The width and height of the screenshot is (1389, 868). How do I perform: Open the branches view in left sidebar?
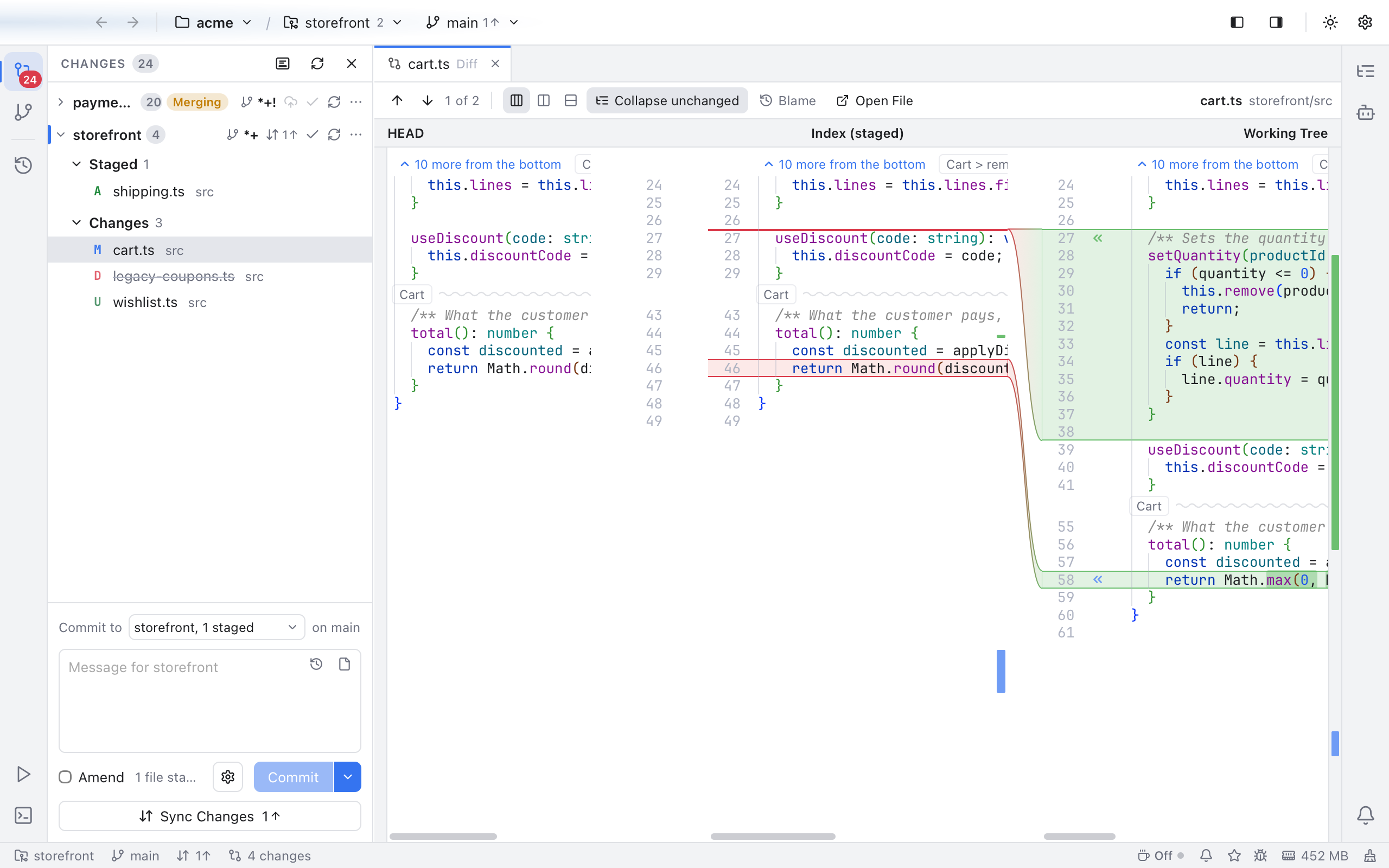(23, 112)
